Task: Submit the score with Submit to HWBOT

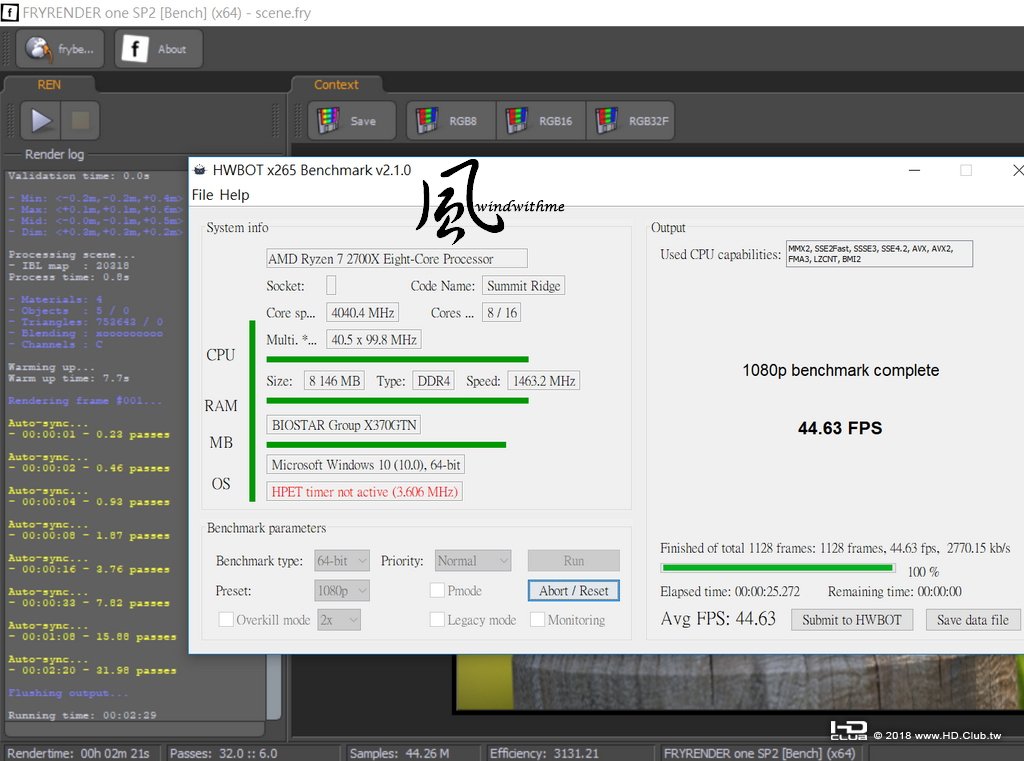Action: click(x=852, y=620)
